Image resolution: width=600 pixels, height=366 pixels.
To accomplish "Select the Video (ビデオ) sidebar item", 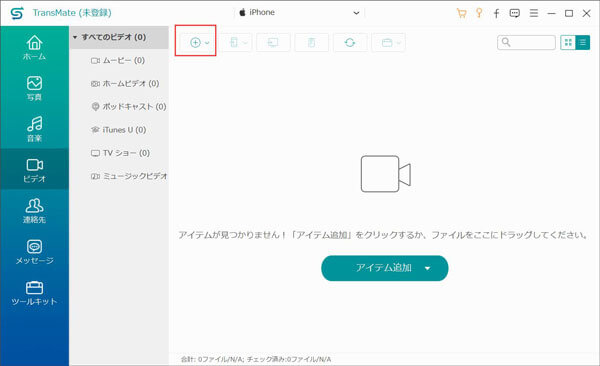I will click(x=34, y=170).
